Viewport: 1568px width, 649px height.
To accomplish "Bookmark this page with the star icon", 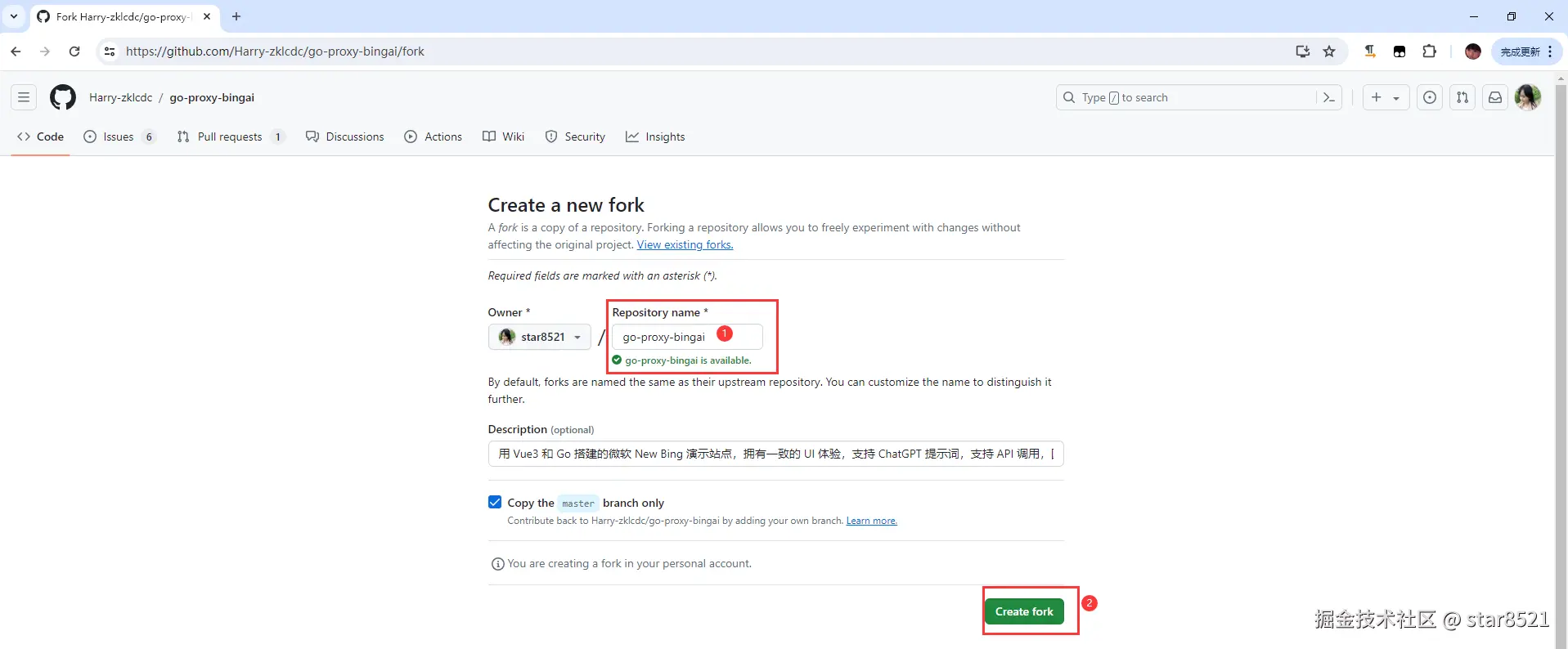I will (x=1329, y=51).
